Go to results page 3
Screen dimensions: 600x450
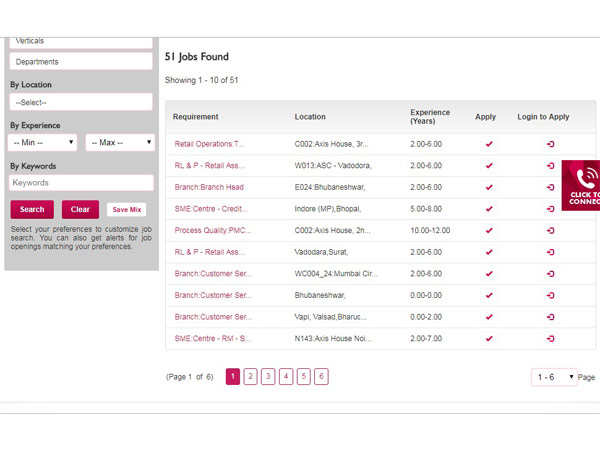pyautogui.click(x=268, y=377)
